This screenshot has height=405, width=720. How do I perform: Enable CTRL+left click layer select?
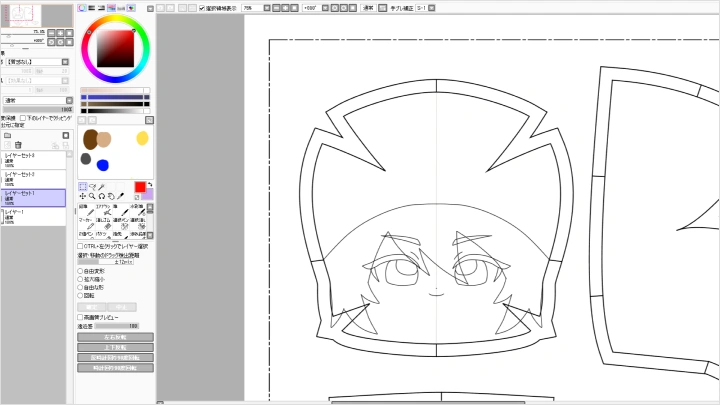pos(80,247)
